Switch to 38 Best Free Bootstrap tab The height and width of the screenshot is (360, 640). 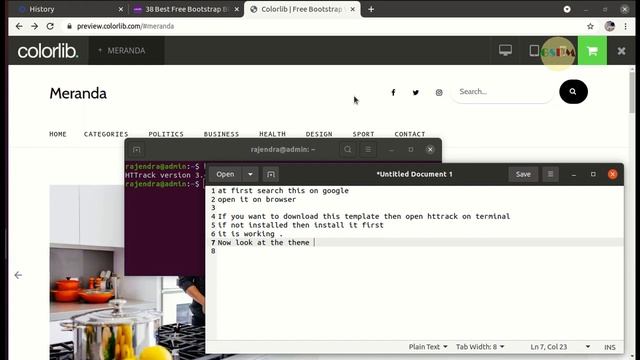coord(186,9)
